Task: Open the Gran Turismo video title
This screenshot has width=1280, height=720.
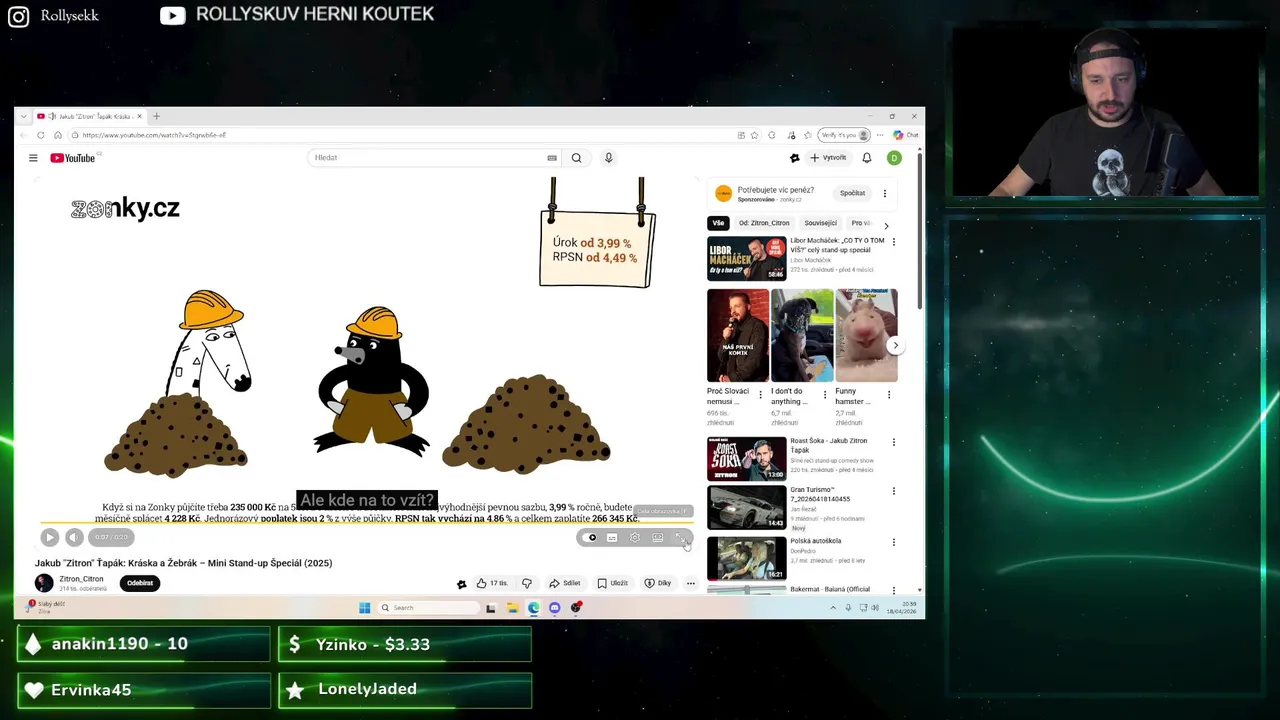Action: tap(820, 494)
